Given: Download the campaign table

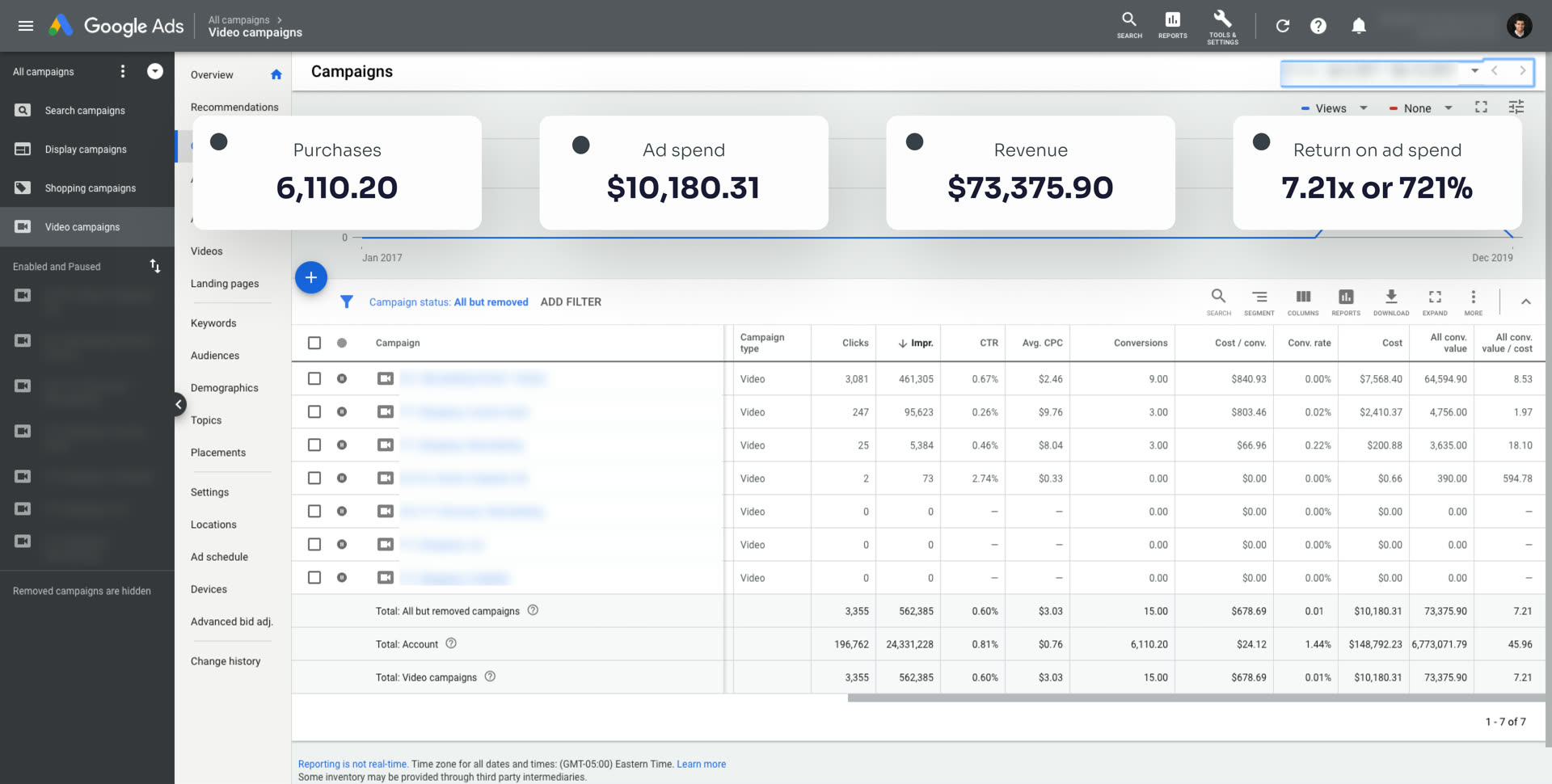Looking at the screenshot, I should 1391,301.
